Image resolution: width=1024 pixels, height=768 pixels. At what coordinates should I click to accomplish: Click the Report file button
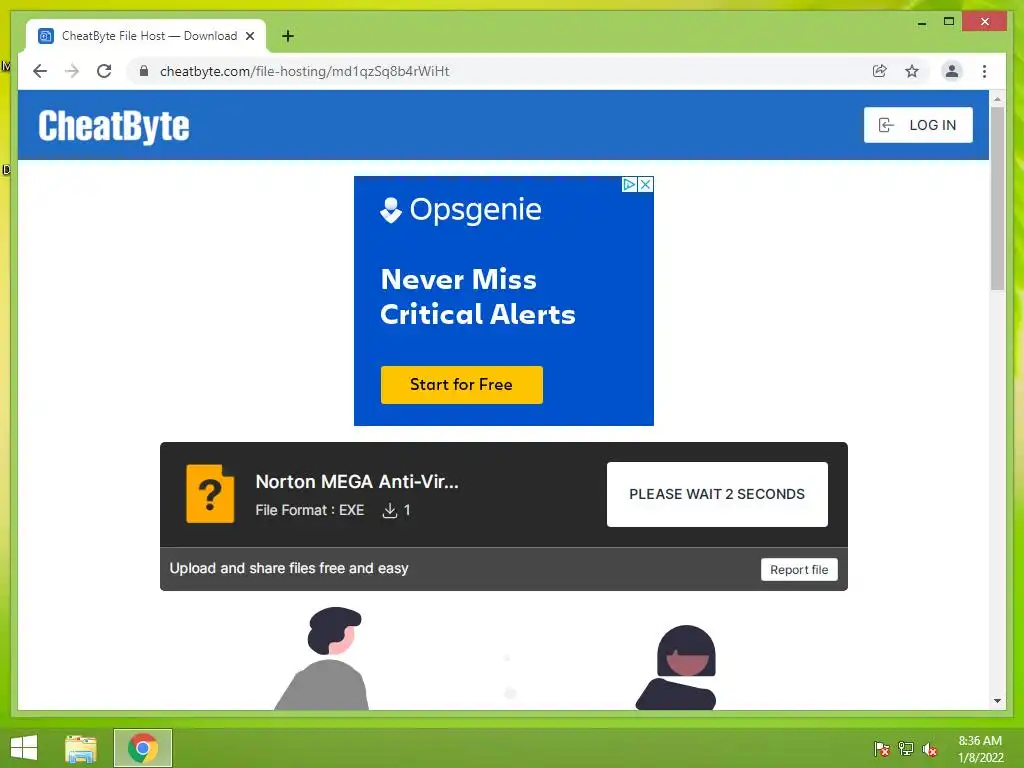tap(799, 569)
